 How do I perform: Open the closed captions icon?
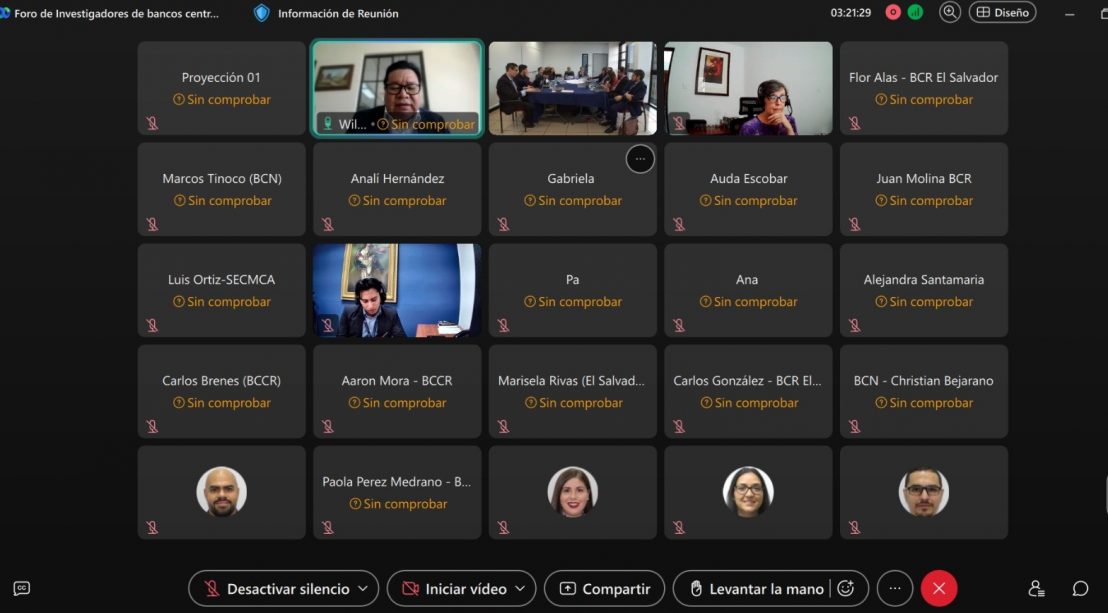(22, 588)
